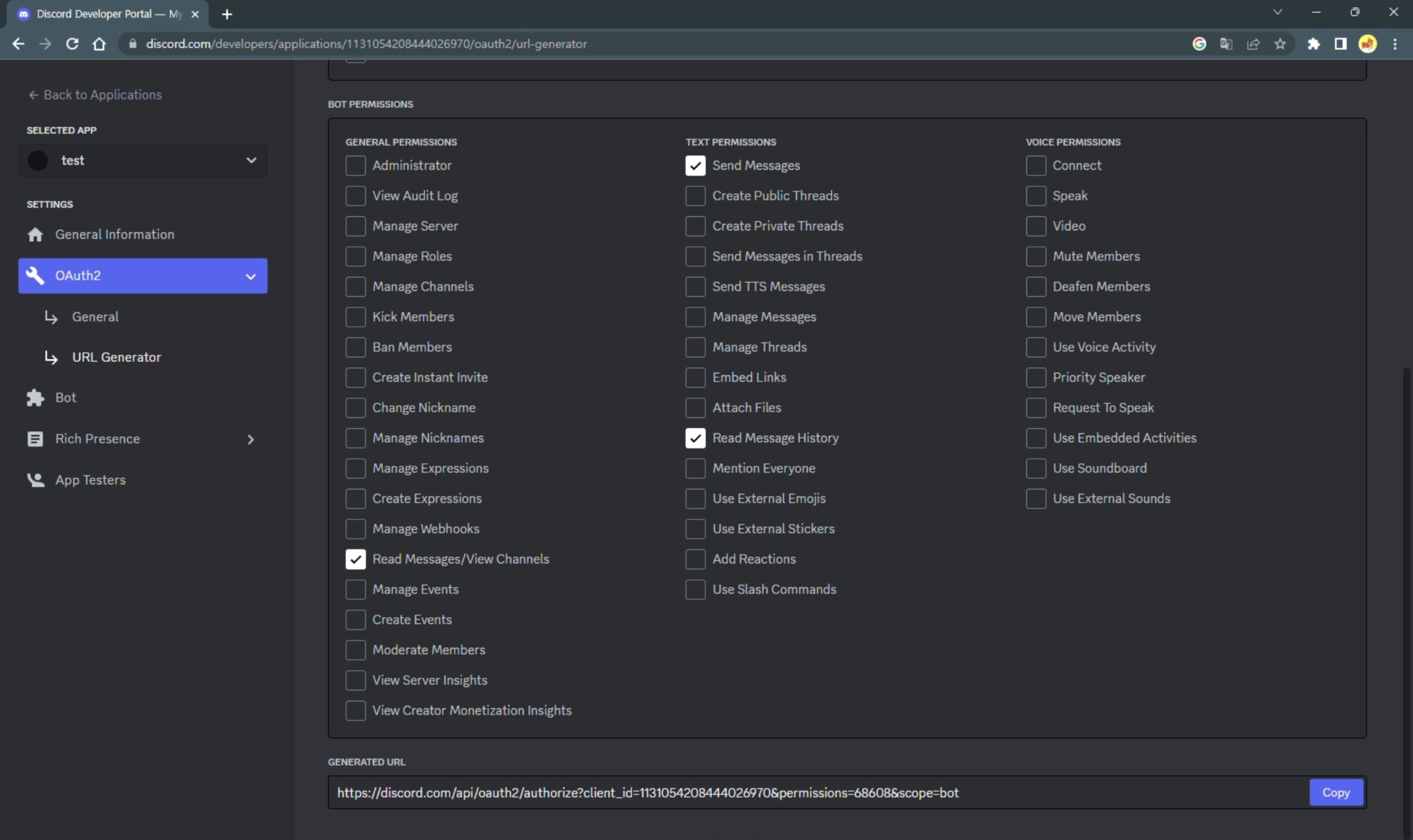Open the General Information settings page
Screen dimensions: 1413x840
click(143, 234)
